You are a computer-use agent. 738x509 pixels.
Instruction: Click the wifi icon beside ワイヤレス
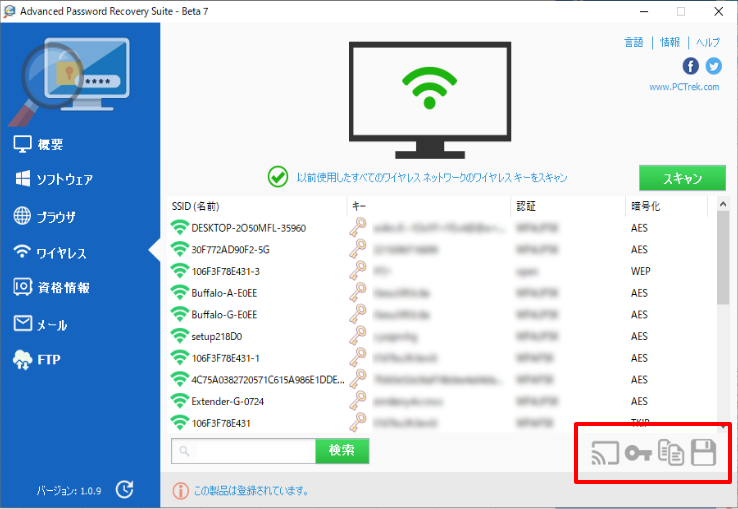22,251
